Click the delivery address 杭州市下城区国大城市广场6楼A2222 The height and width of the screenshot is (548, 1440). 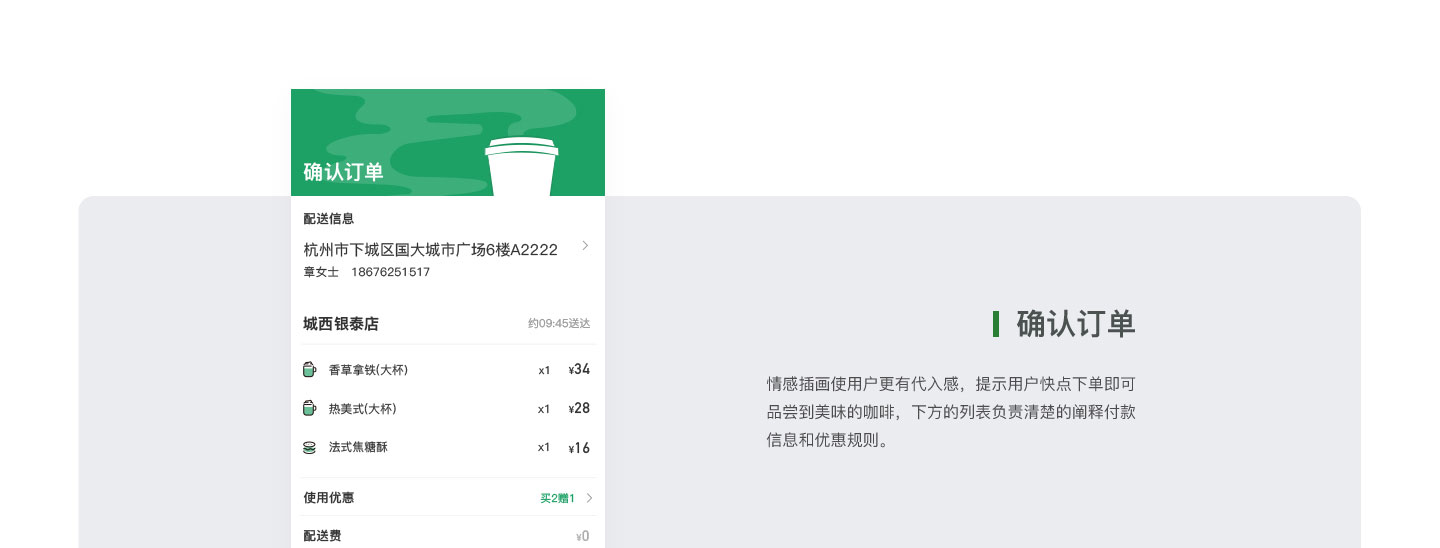(x=430, y=249)
